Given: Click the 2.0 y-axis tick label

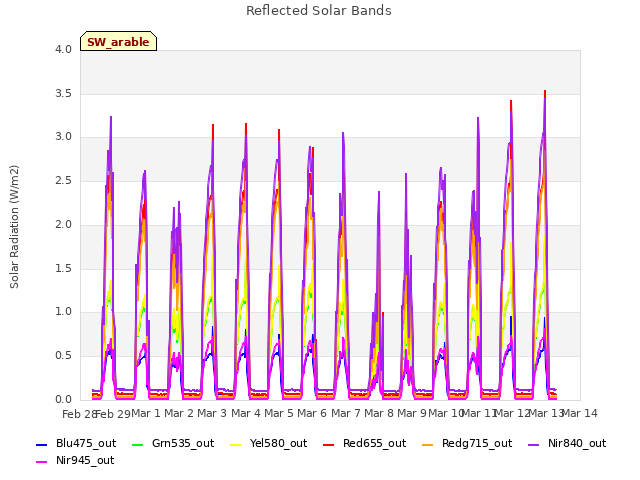Looking at the screenshot, I should 63,224.
